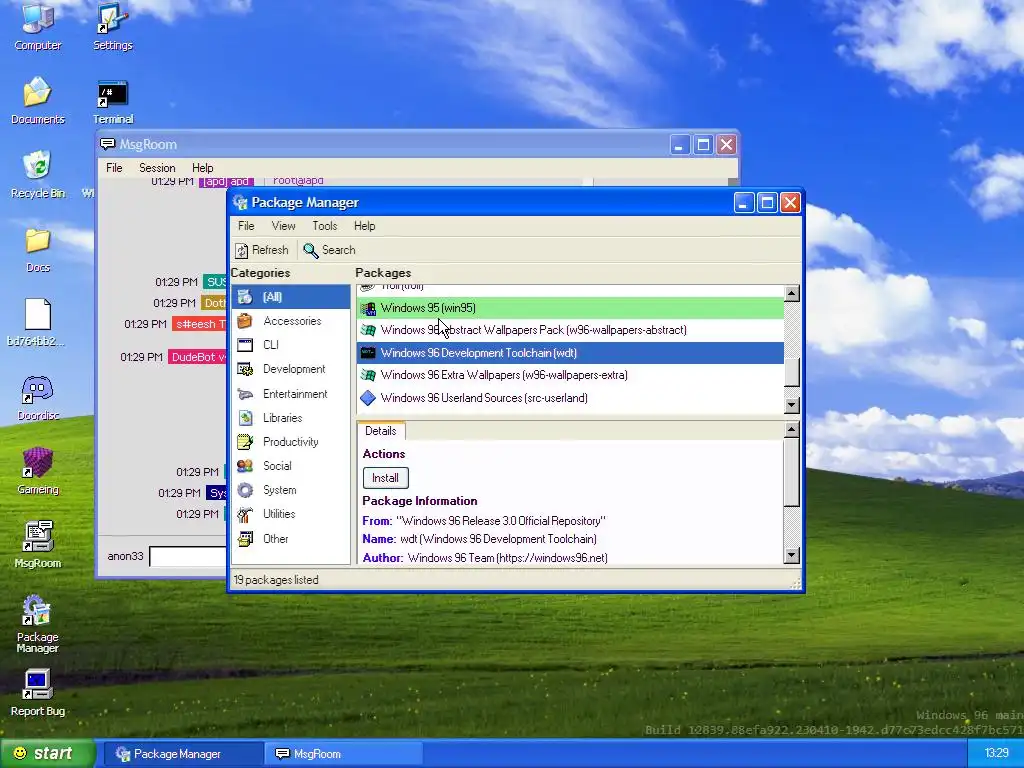Open the Package Manager desktop shortcut
Viewport: 1024px width, 768px height.
pos(37,622)
